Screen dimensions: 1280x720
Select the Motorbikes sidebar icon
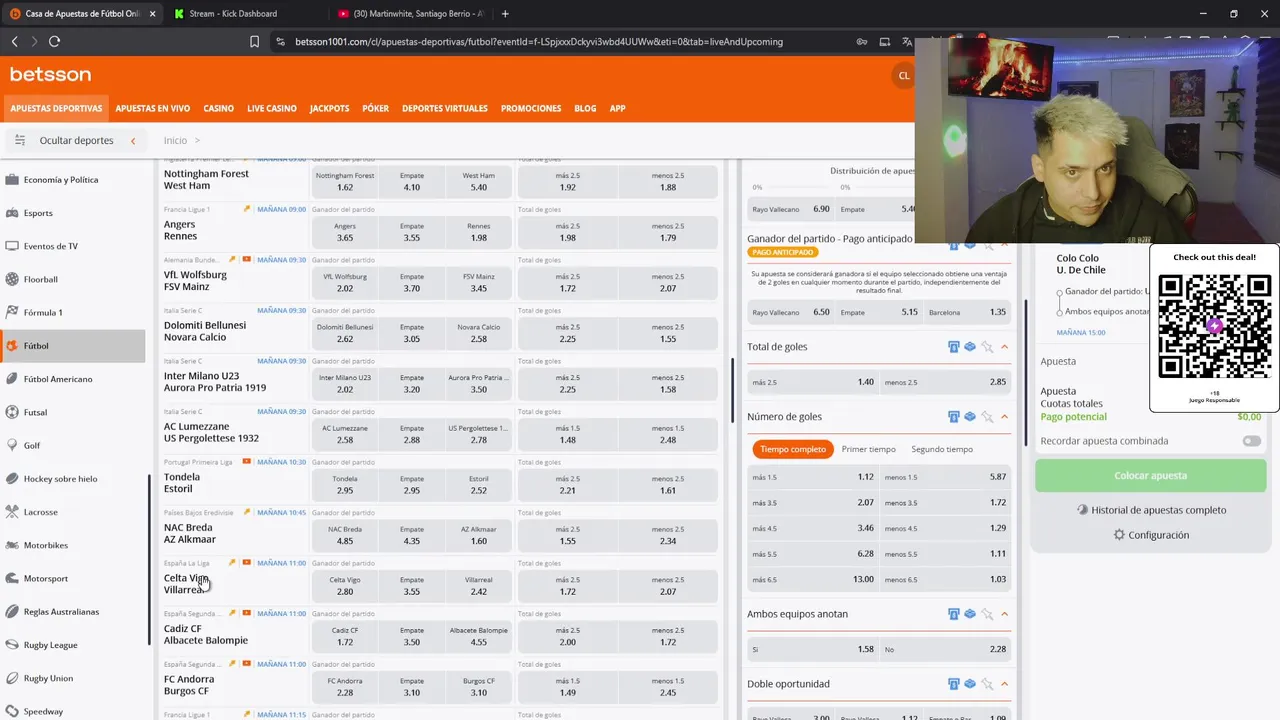click(12, 545)
